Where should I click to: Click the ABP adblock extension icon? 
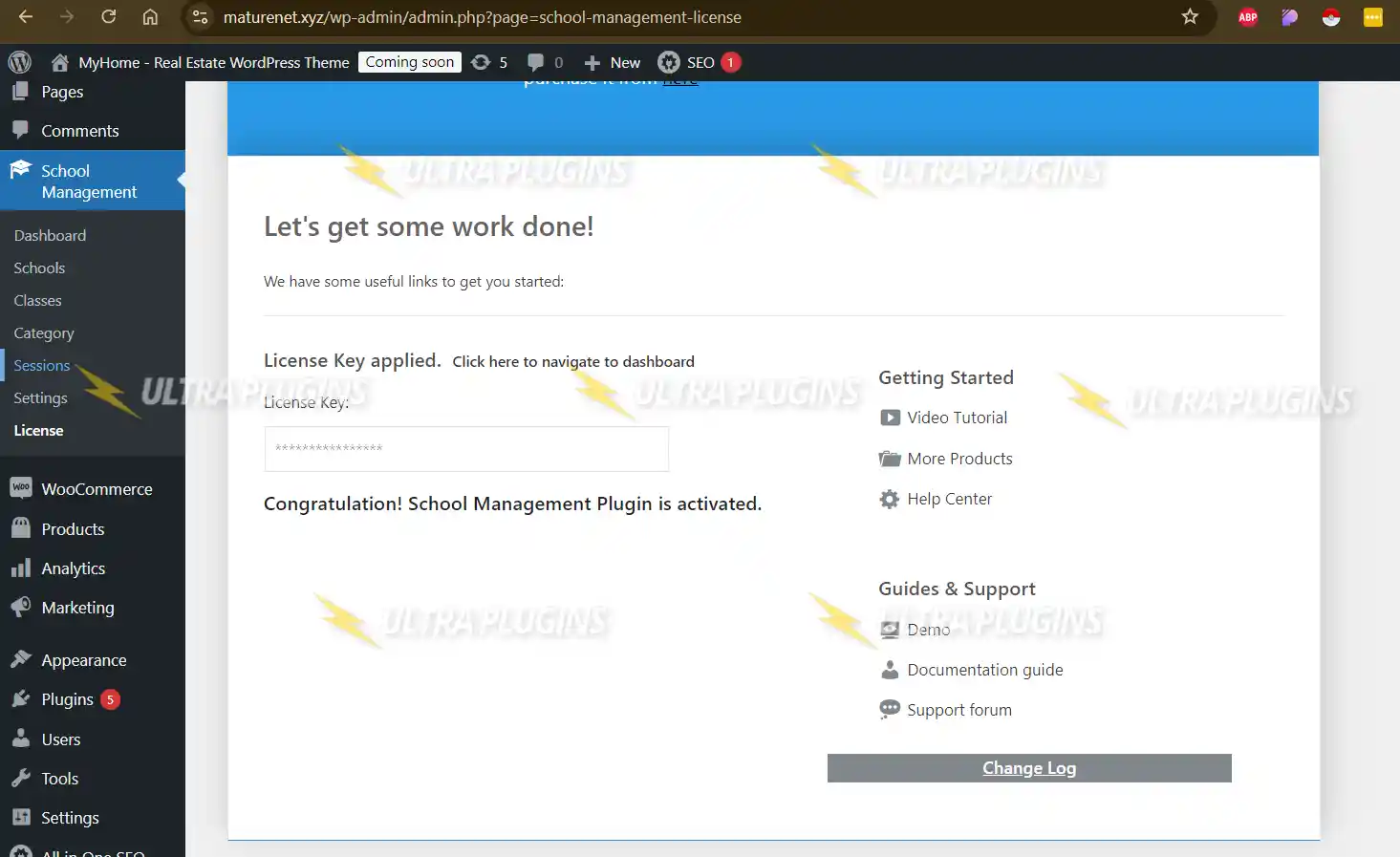tap(1247, 16)
